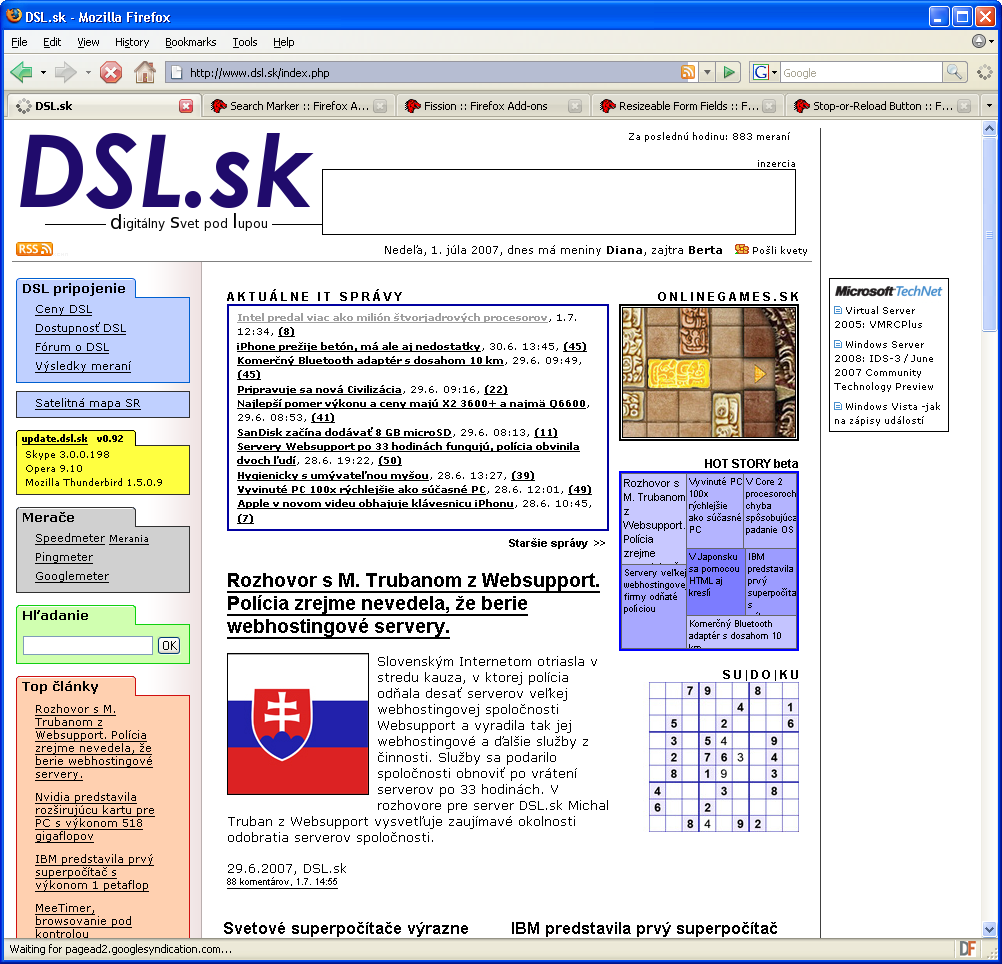Click the green Back arrow button
Screen dimensions: 1002x964
[21, 72]
